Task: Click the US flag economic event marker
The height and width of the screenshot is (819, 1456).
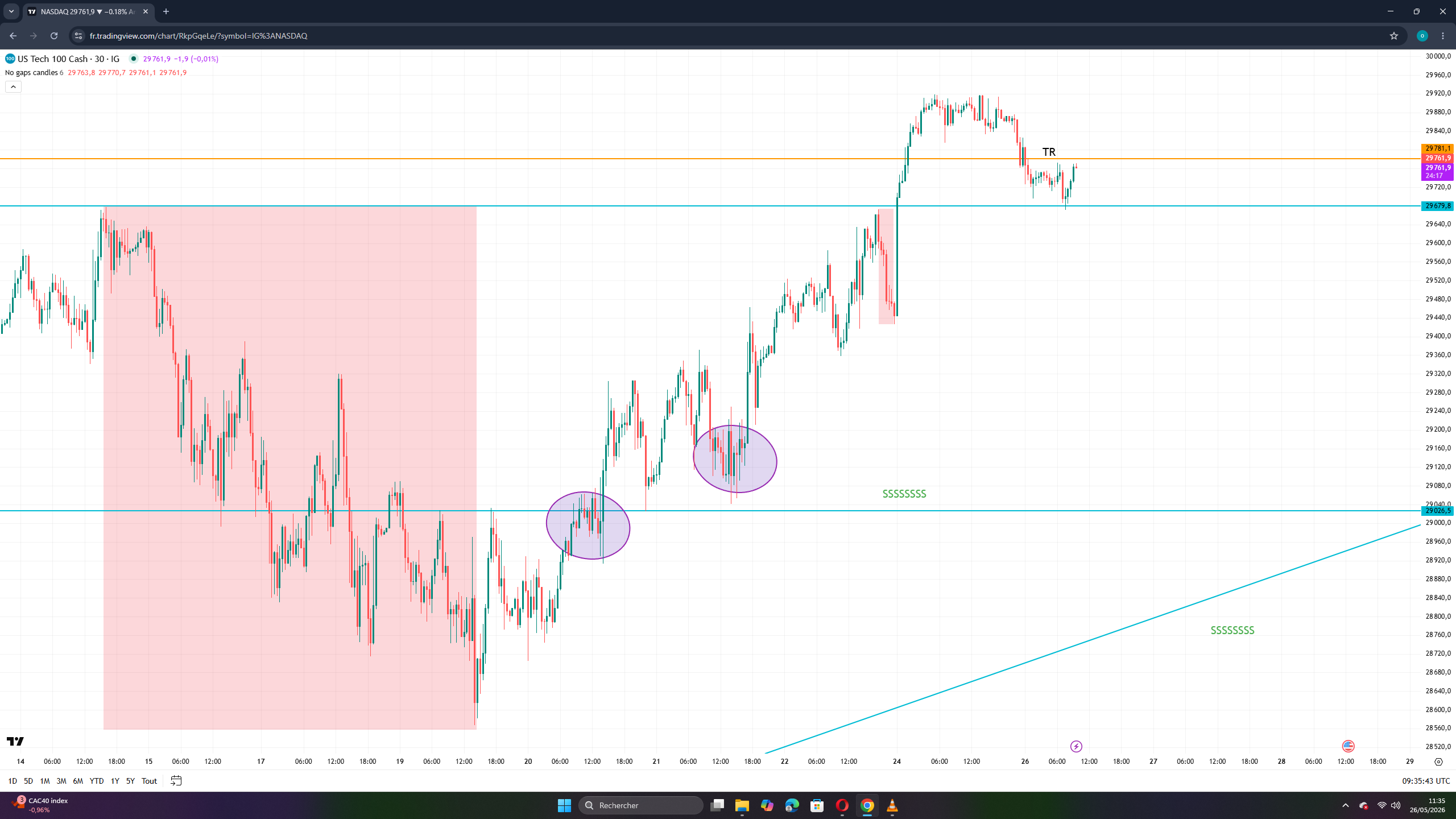Action: click(x=1348, y=746)
